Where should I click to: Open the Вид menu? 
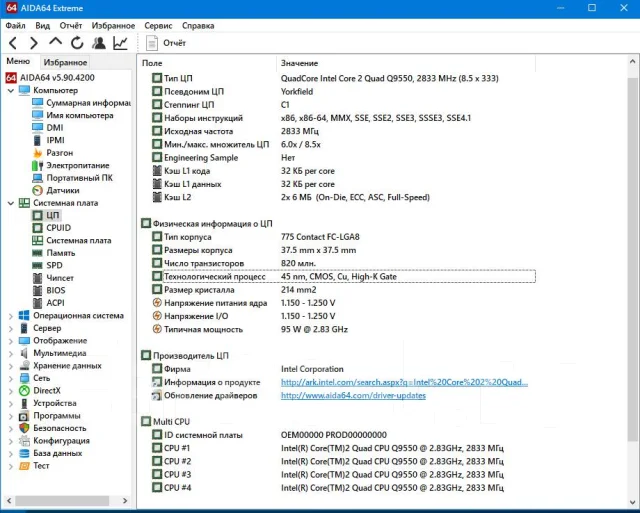pos(42,26)
